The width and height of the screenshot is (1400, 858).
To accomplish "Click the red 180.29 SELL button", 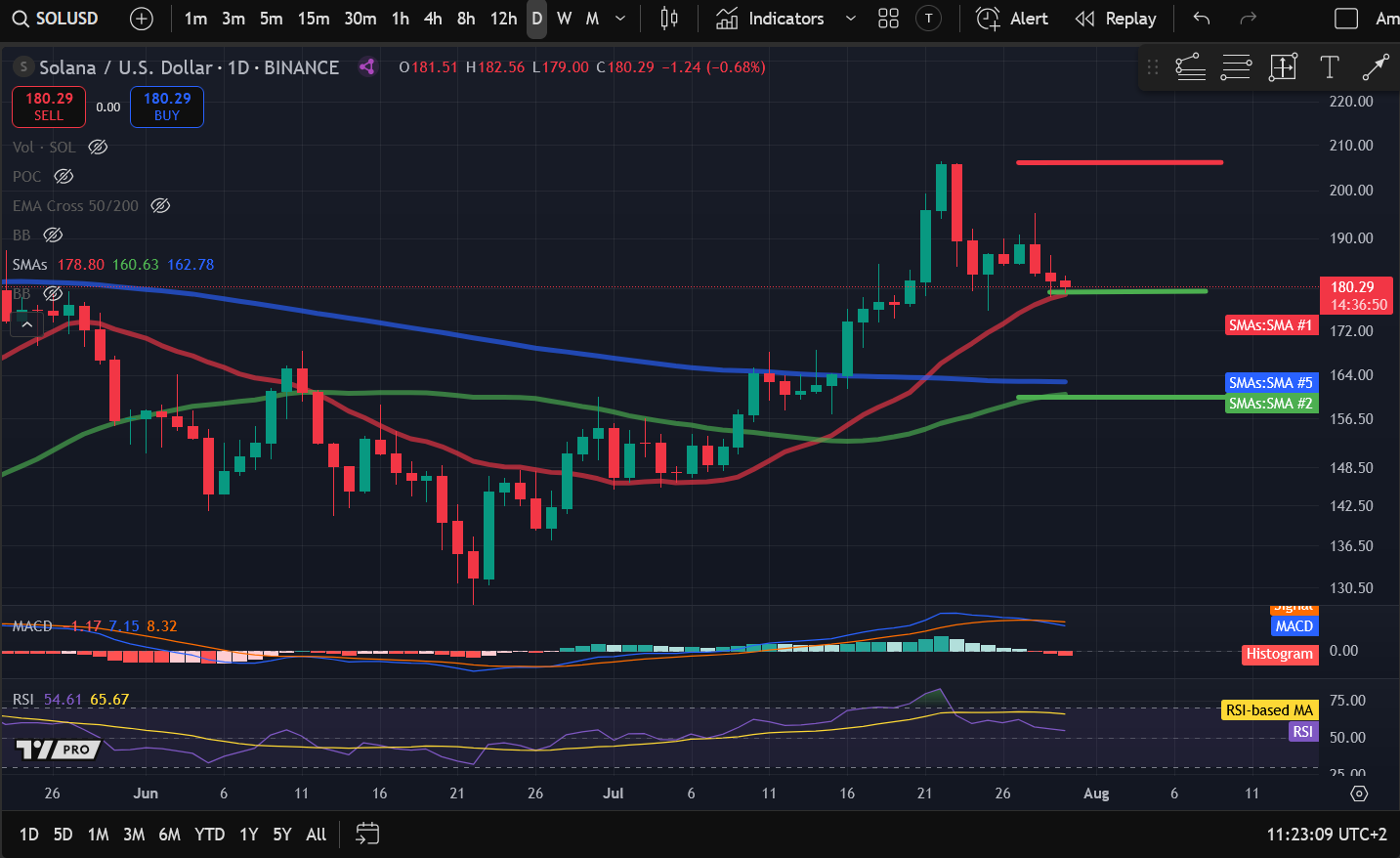I will pyautogui.click(x=49, y=107).
